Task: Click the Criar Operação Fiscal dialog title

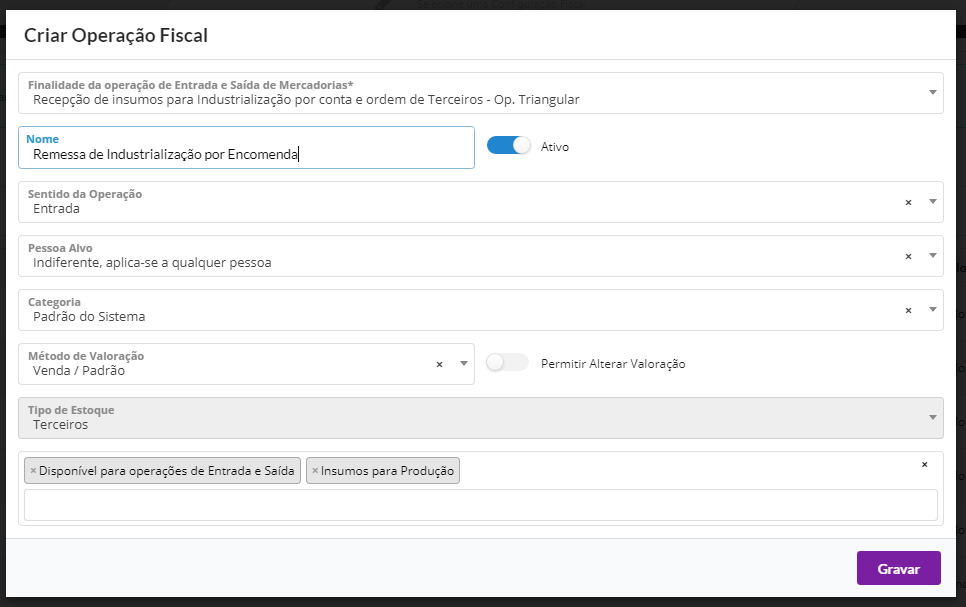Action: (115, 36)
